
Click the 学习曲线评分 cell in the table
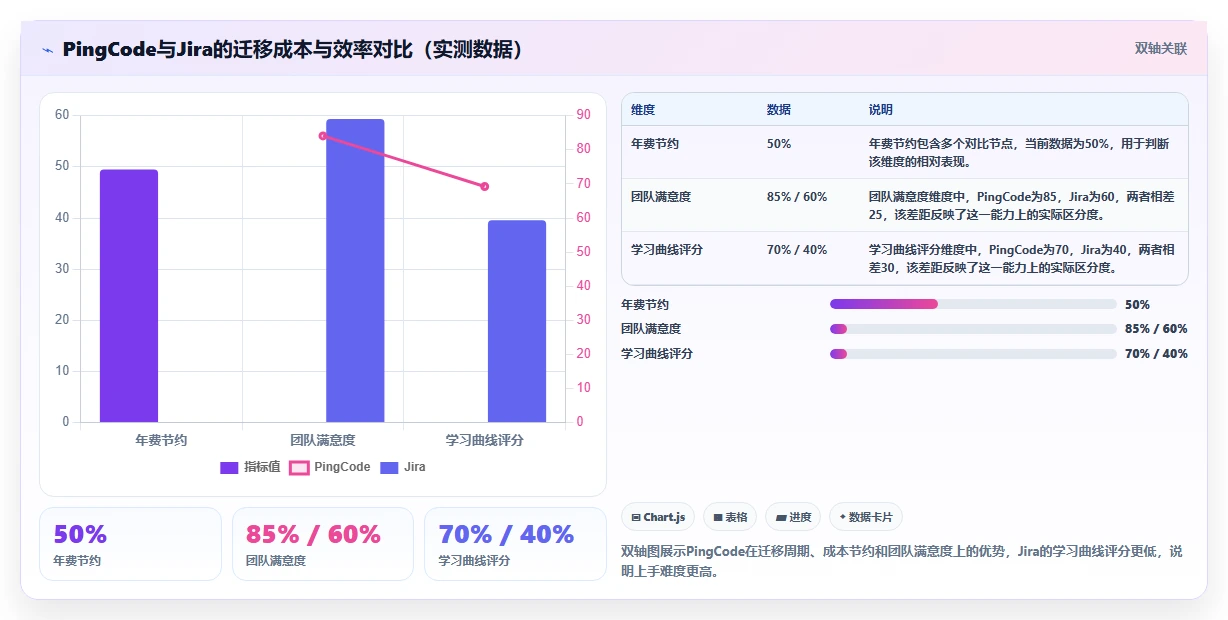tap(667, 250)
